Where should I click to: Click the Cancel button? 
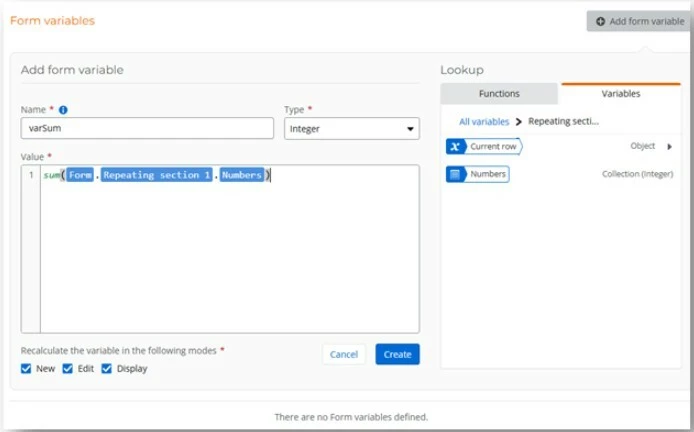pyautogui.click(x=344, y=354)
